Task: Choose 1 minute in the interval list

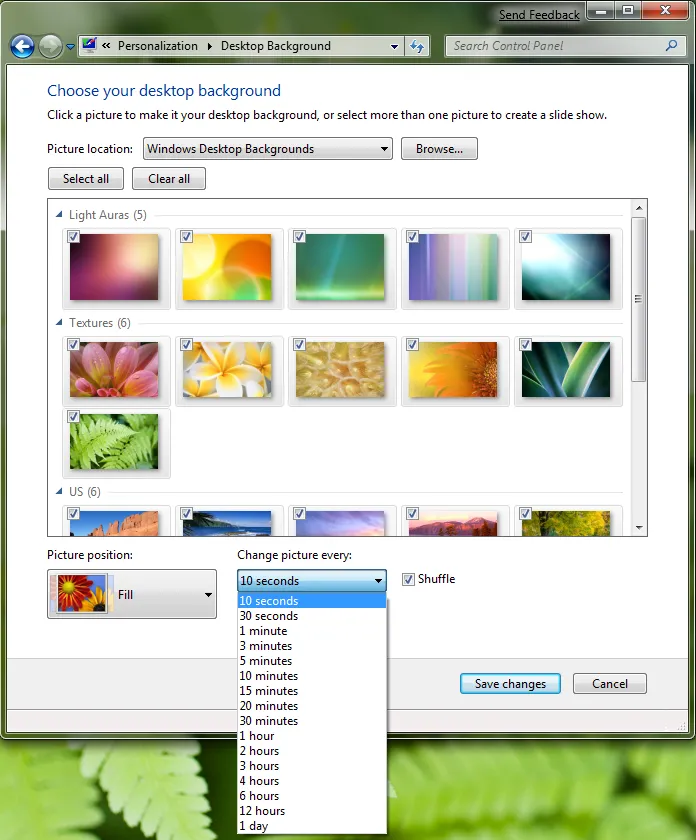Action: pos(312,631)
